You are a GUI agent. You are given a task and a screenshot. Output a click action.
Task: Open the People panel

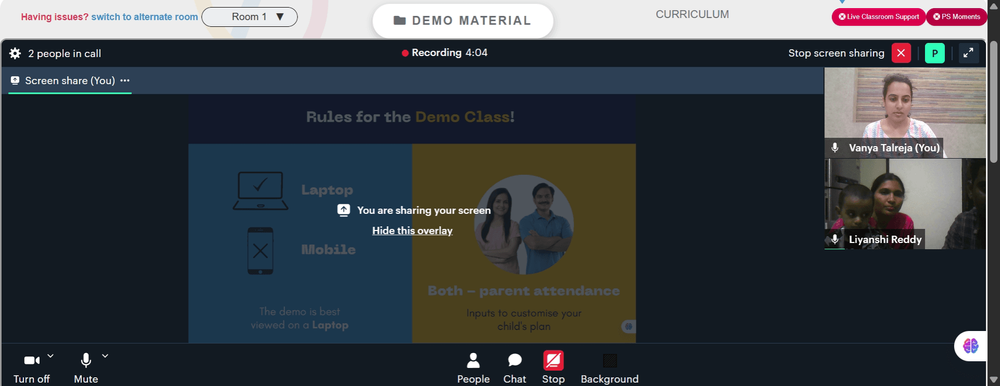(x=473, y=368)
